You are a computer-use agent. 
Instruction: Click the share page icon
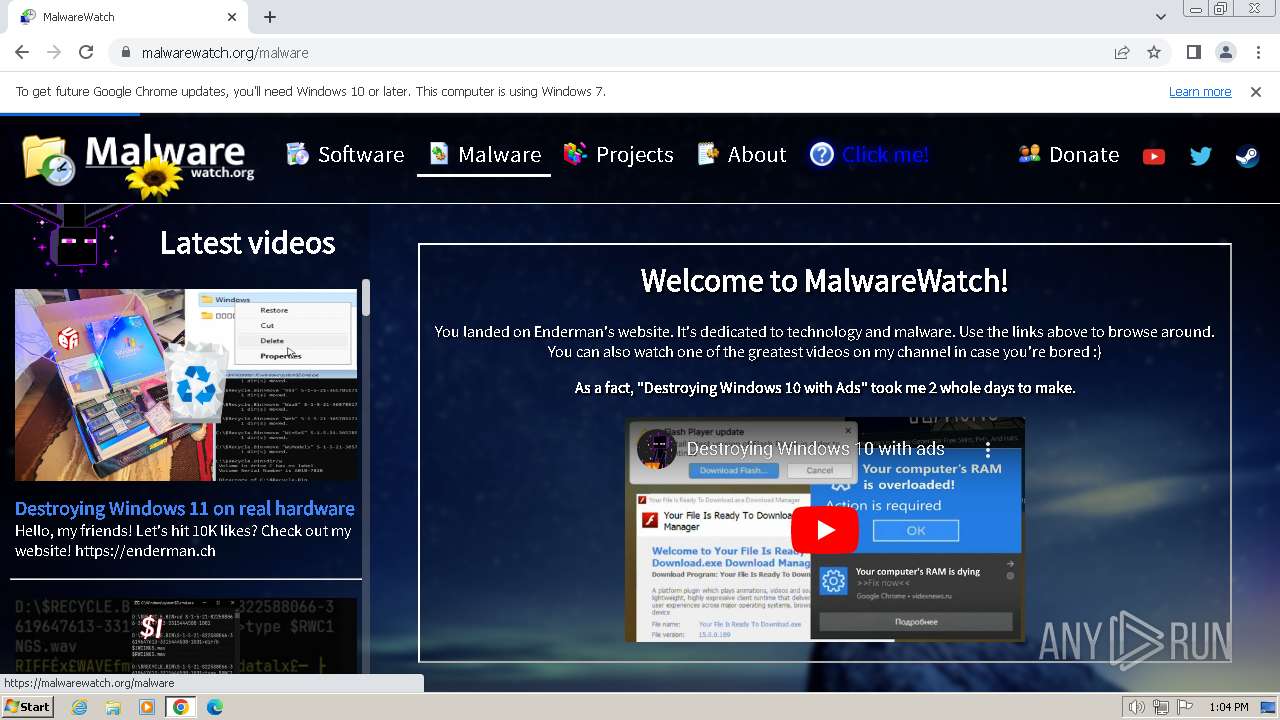(1122, 52)
